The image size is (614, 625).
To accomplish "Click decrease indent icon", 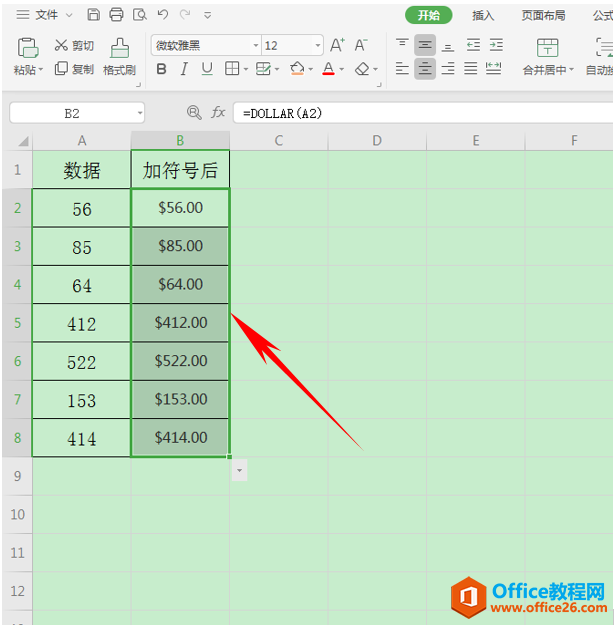I will pyautogui.click(x=473, y=45).
